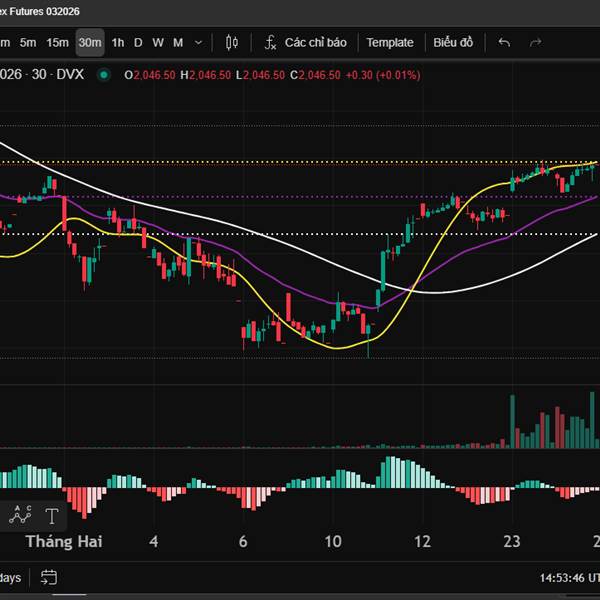Switch to 15m timeframe

tap(58, 42)
